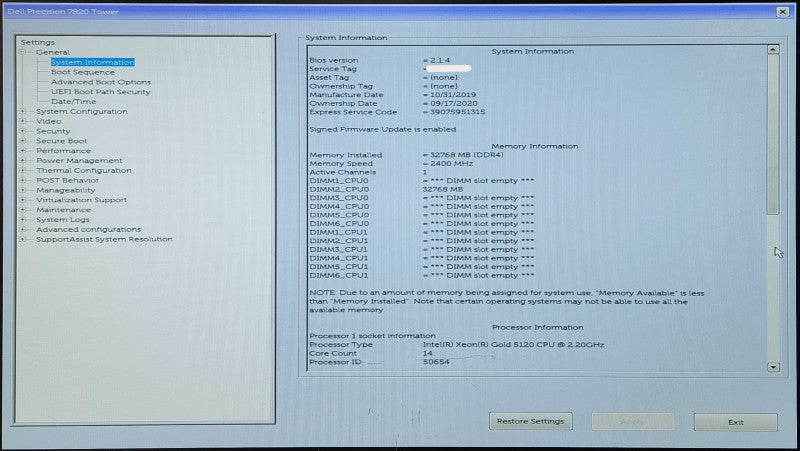Click the Memory Information heading
800x451 pixels.
click(535, 146)
